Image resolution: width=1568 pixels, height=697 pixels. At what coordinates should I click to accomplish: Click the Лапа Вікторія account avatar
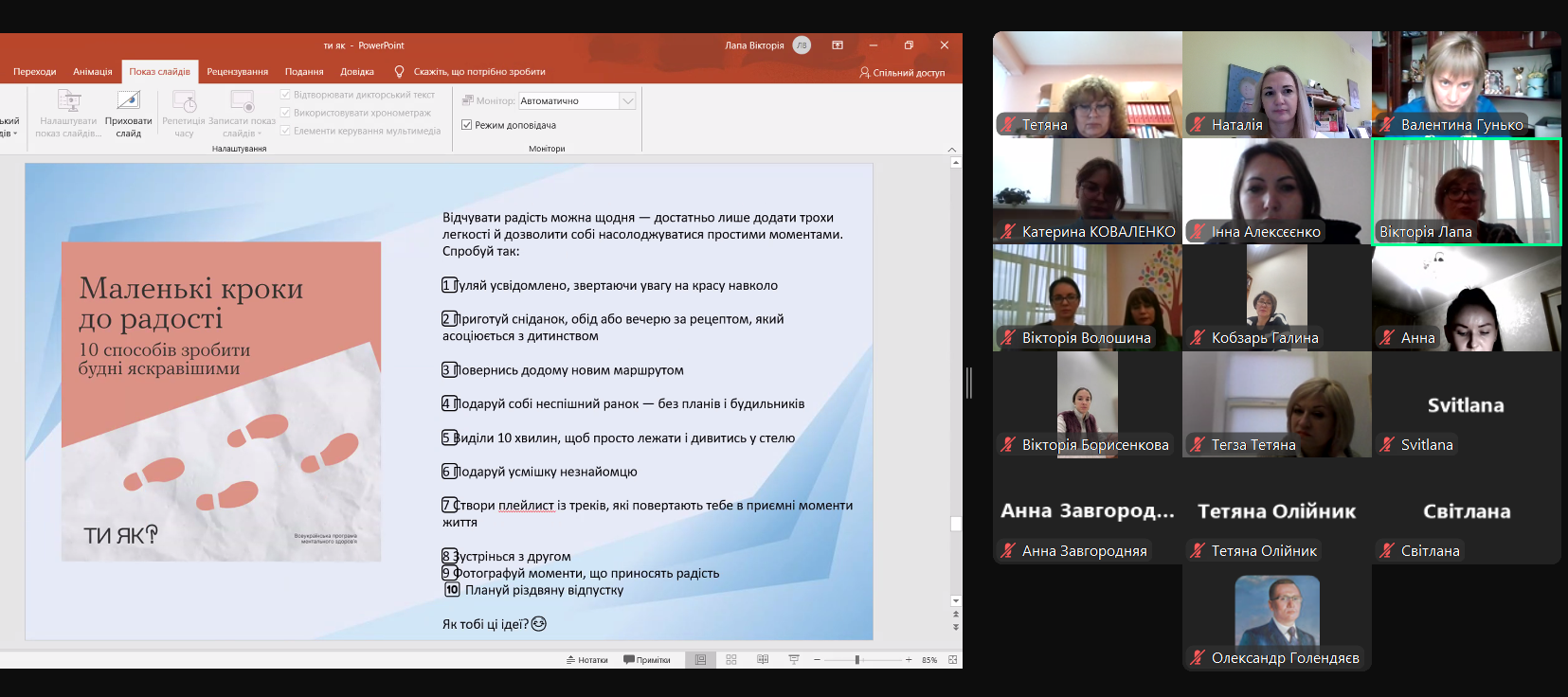pos(802,45)
